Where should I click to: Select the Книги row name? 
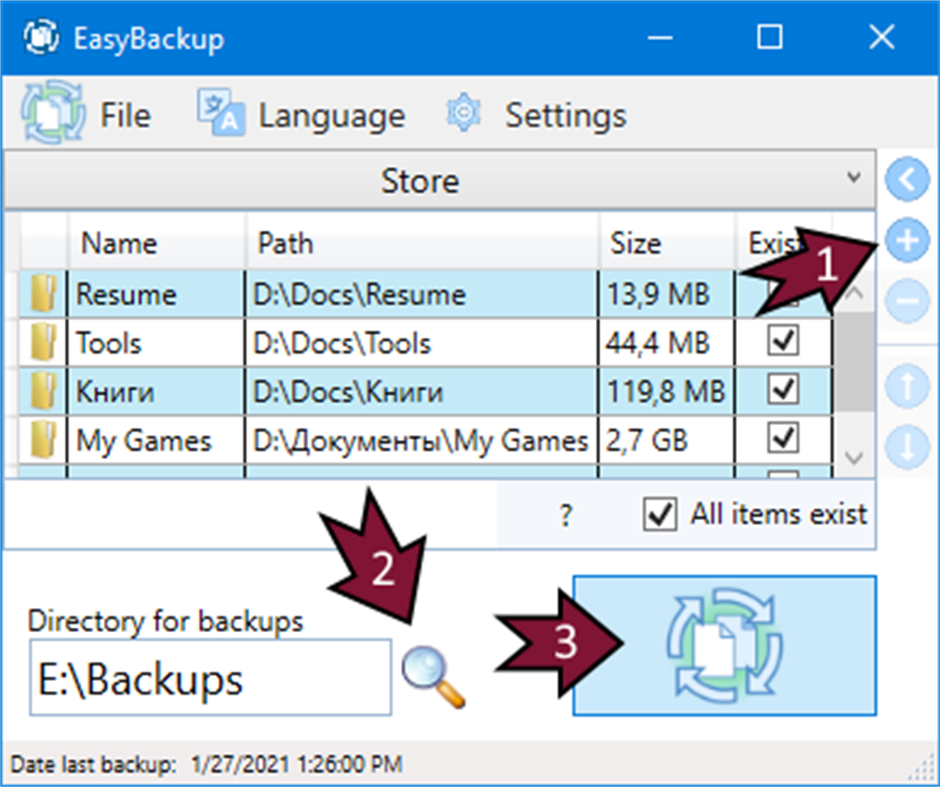115,392
